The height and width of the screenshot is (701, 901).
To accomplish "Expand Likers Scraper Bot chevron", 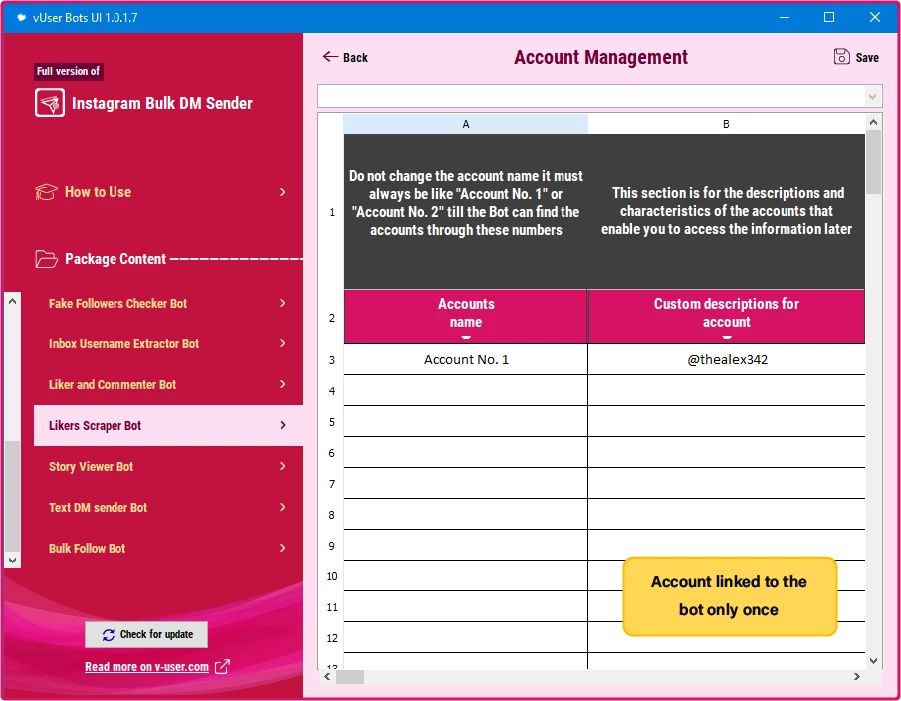I will coord(283,425).
